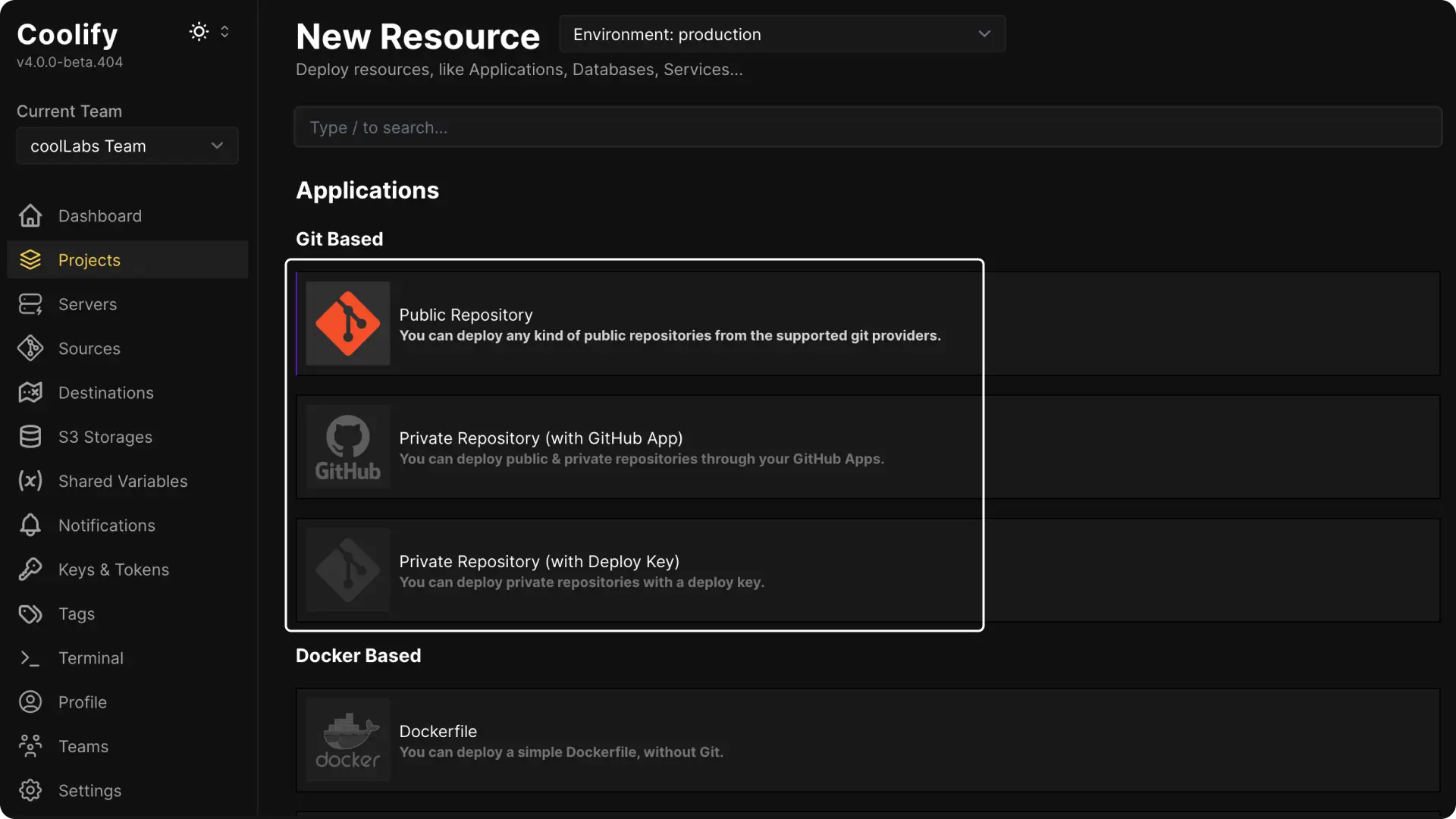The height and width of the screenshot is (819, 1456).
Task: Open the Environment: production dropdown
Action: coord(782,34)
